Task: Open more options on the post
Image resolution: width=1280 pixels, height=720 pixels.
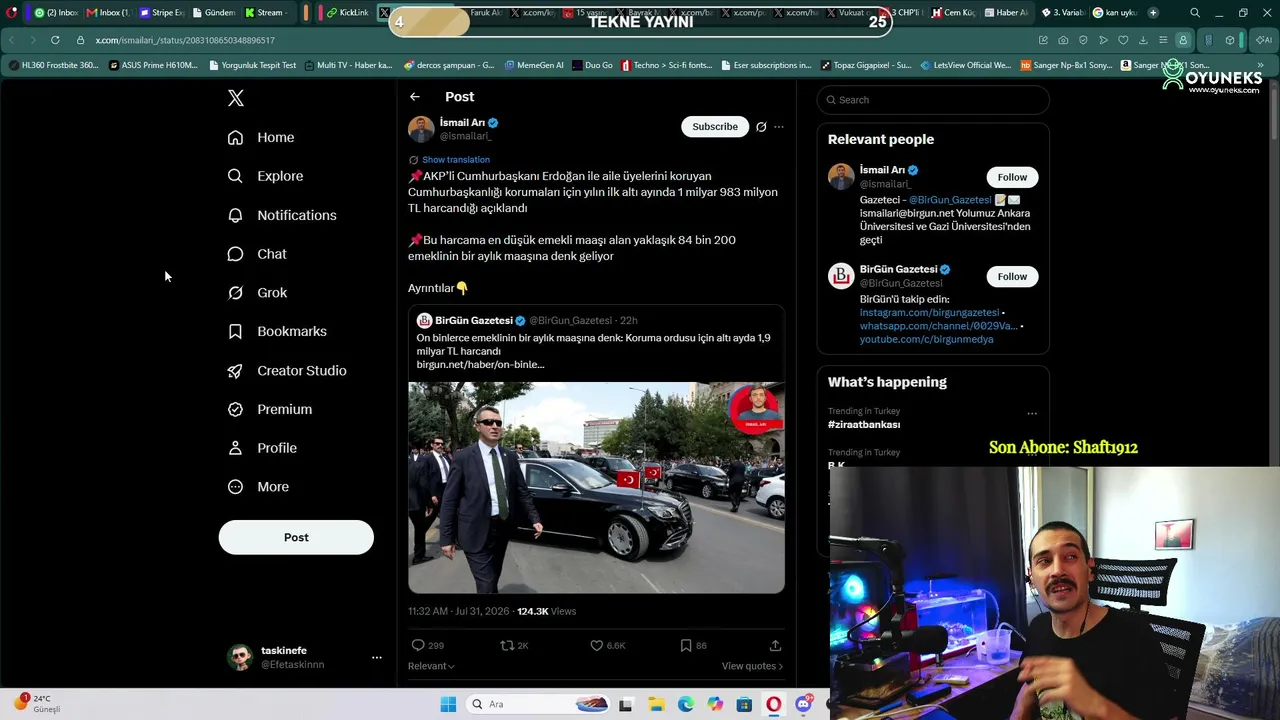Action: click(x=779, y=127)
